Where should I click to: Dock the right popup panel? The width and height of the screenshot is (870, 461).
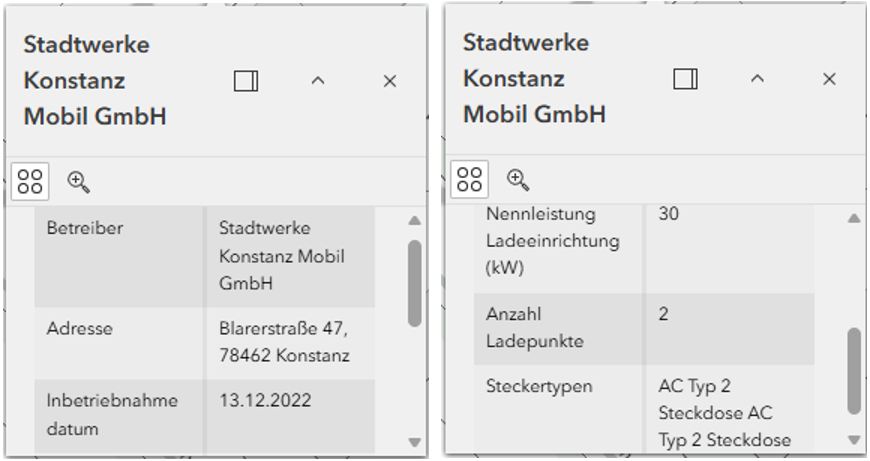(685, 79)
